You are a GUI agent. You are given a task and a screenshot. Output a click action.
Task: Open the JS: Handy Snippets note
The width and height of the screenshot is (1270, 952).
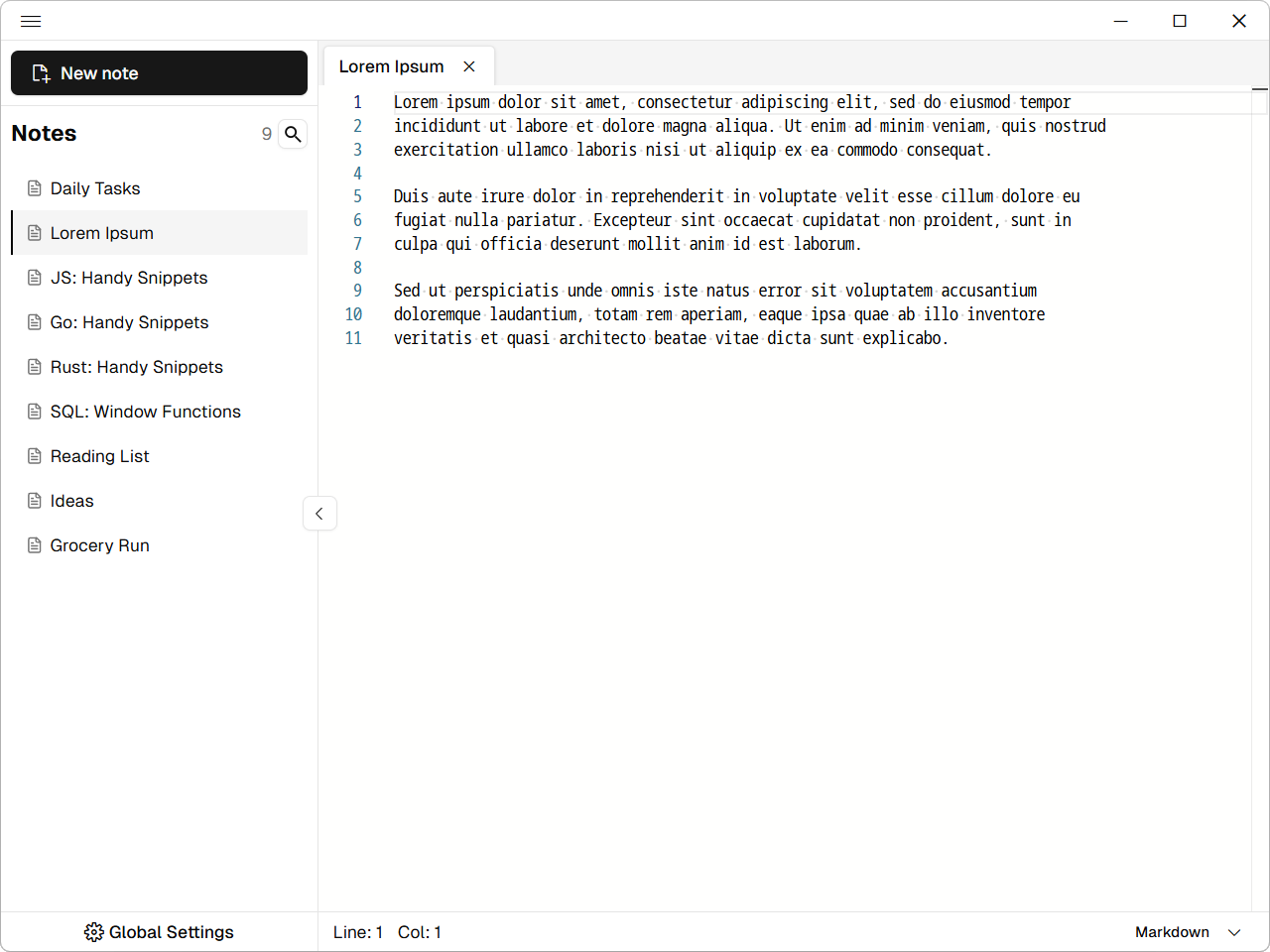click(160, 278)
